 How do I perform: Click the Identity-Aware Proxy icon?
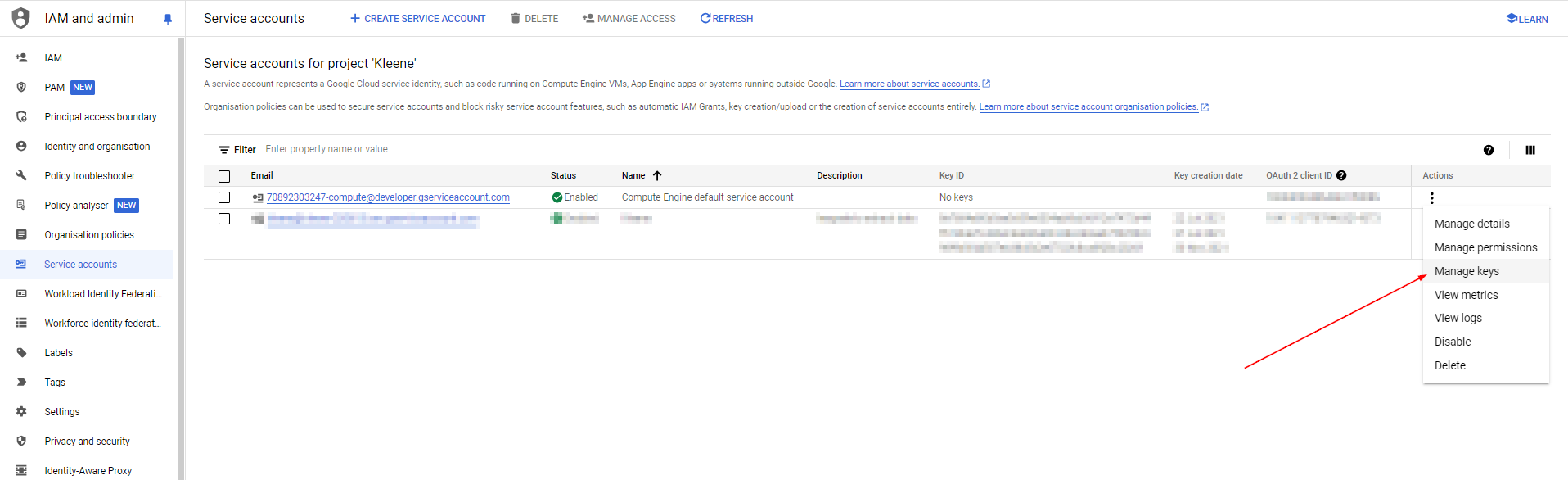[x=21, y=471]
